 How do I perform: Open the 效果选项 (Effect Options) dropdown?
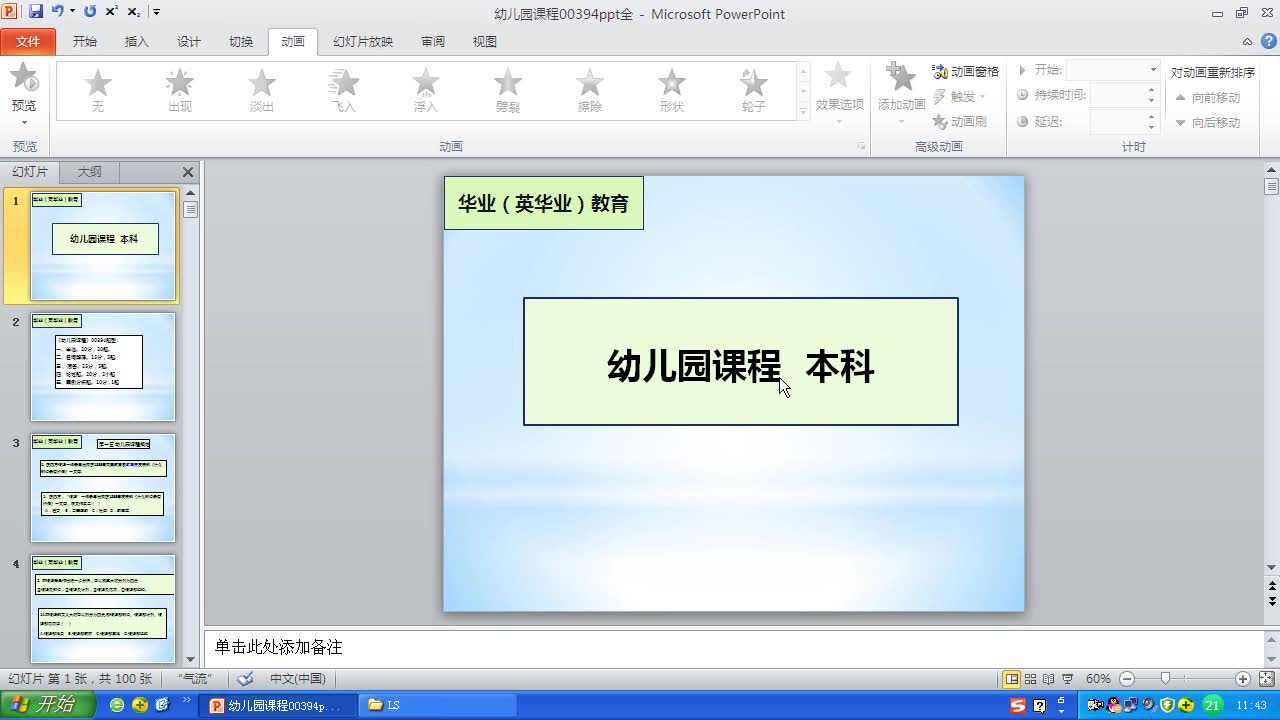[x=840, y=94]
